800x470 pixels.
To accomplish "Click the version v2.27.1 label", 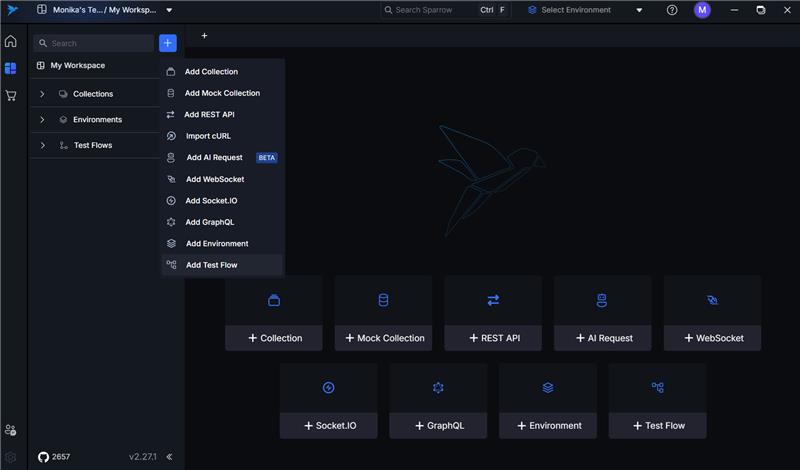I will pos(143,457).
